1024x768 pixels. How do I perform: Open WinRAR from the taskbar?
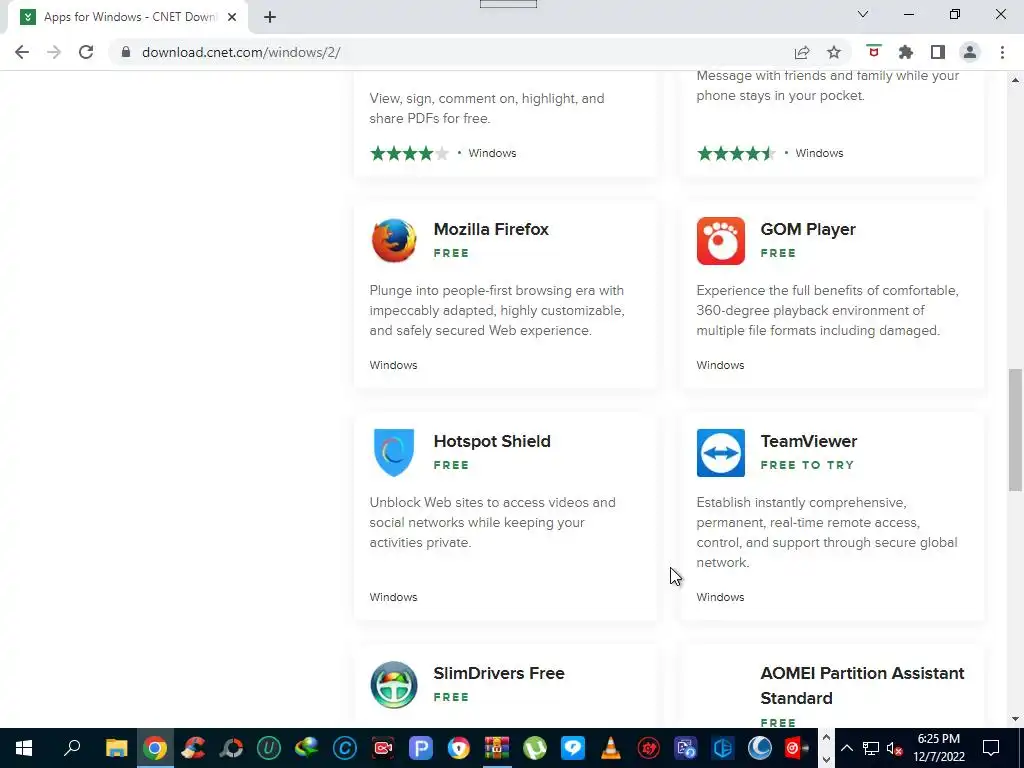pos(496,748)
